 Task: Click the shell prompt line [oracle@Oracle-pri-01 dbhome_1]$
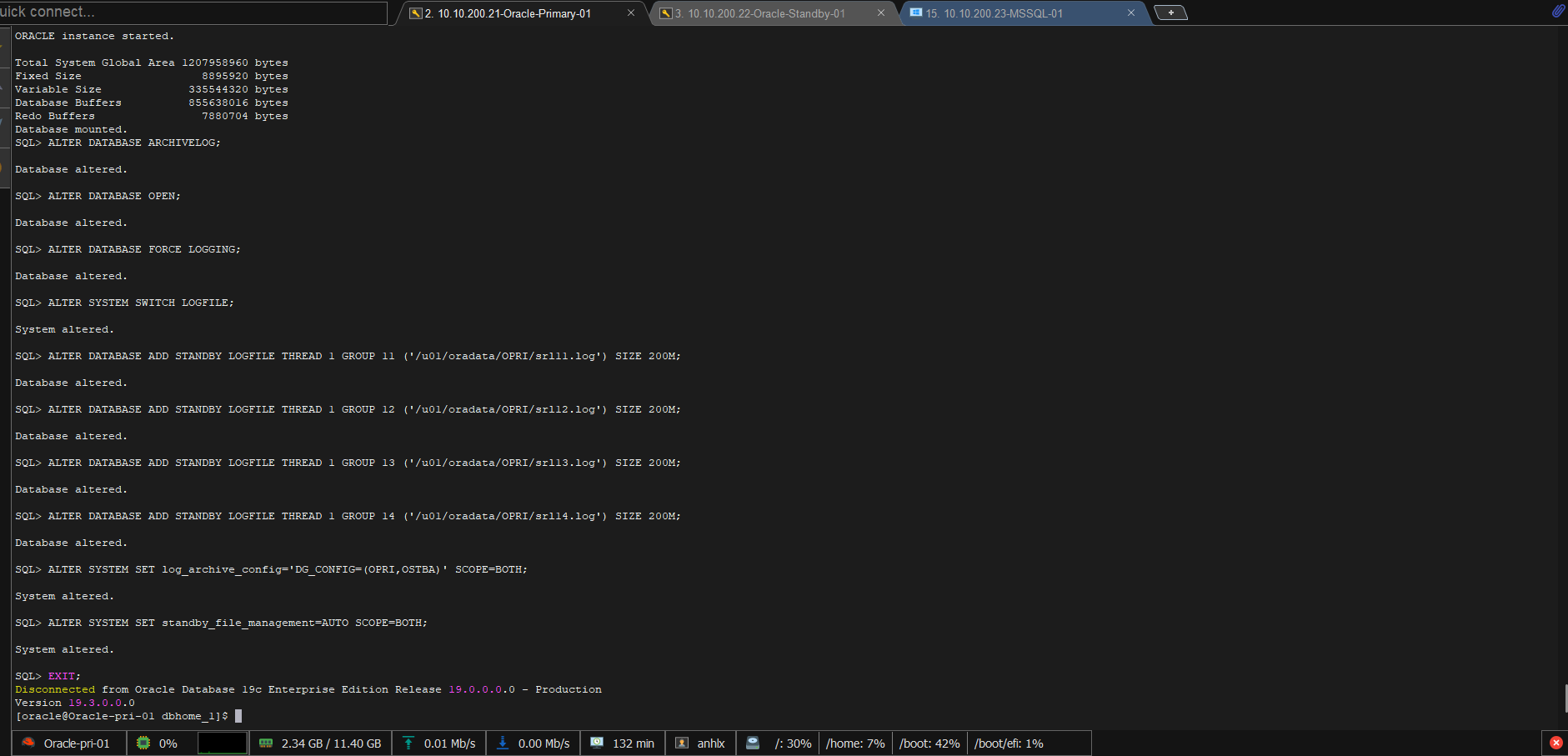coord(122,716)
